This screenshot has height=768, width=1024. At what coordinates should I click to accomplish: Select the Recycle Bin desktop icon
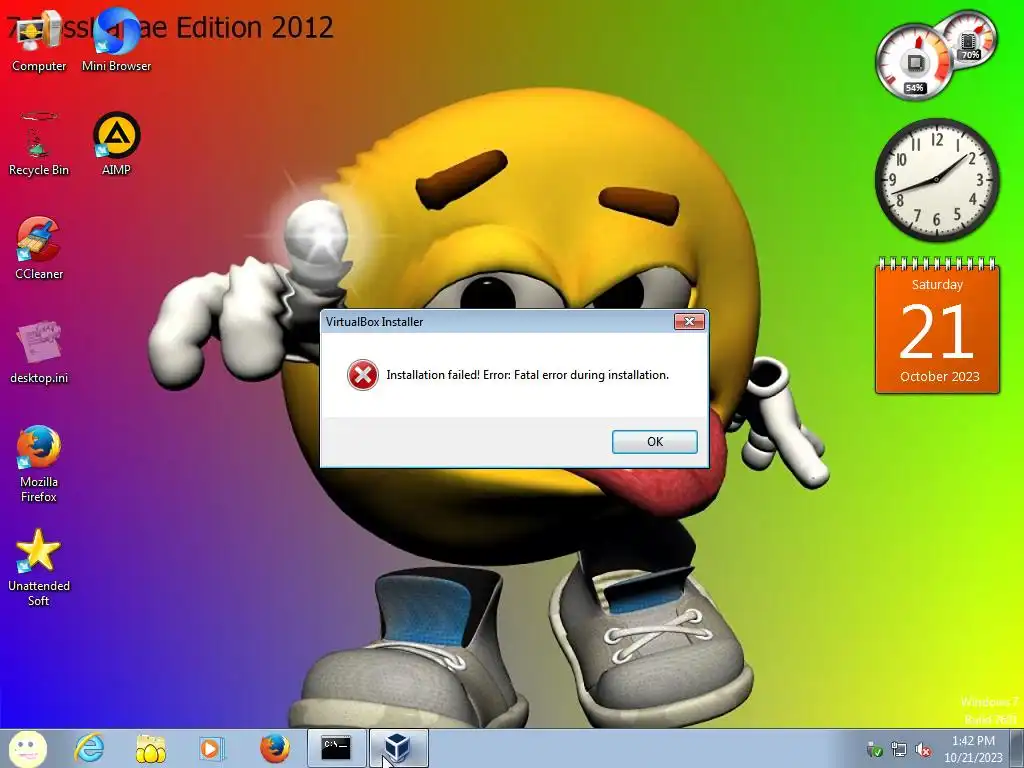pos(39,144)
